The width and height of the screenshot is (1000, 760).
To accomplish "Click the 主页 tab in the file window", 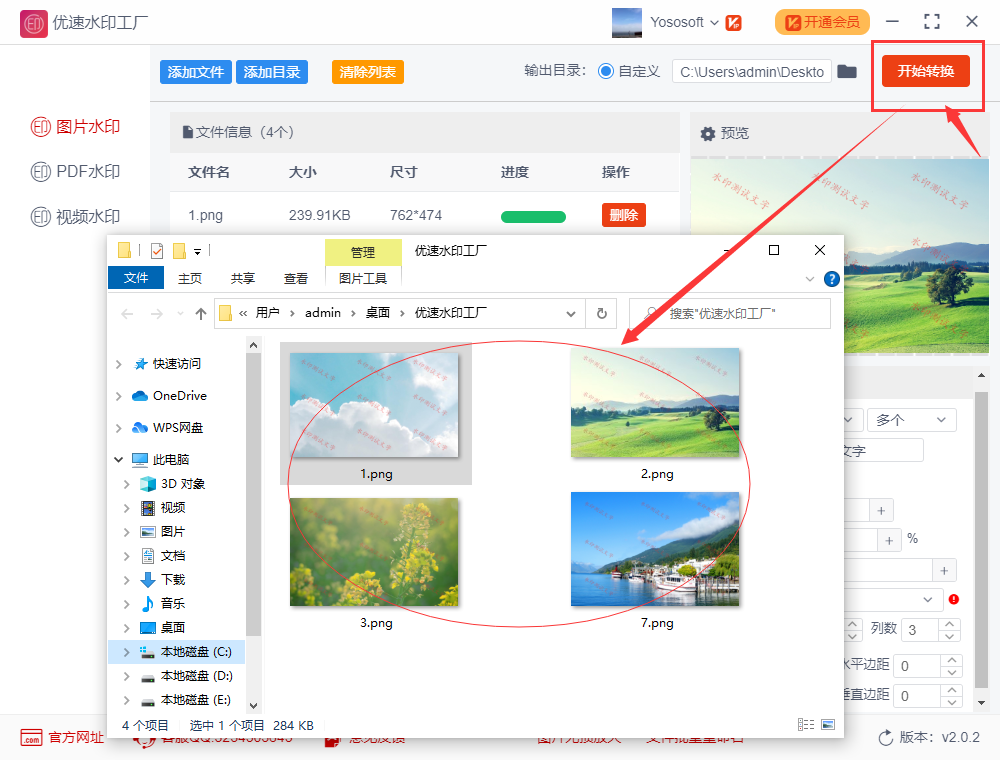I will (x=189, y=279).
